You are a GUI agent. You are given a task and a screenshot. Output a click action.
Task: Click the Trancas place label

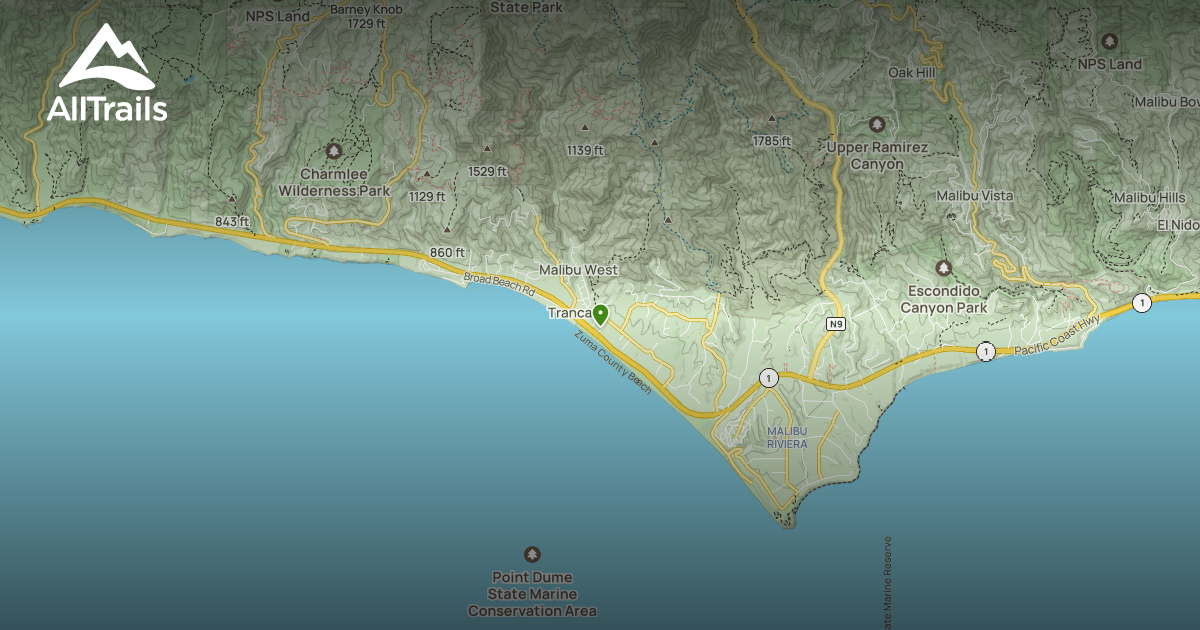click(x=570, y=313)
